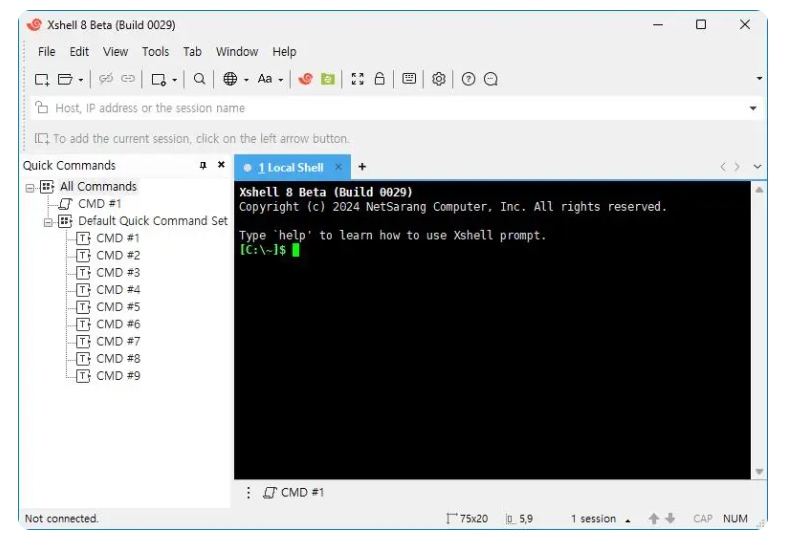
Task: Pin the Quick Commands panel
Action: click(x=203, y=165)
